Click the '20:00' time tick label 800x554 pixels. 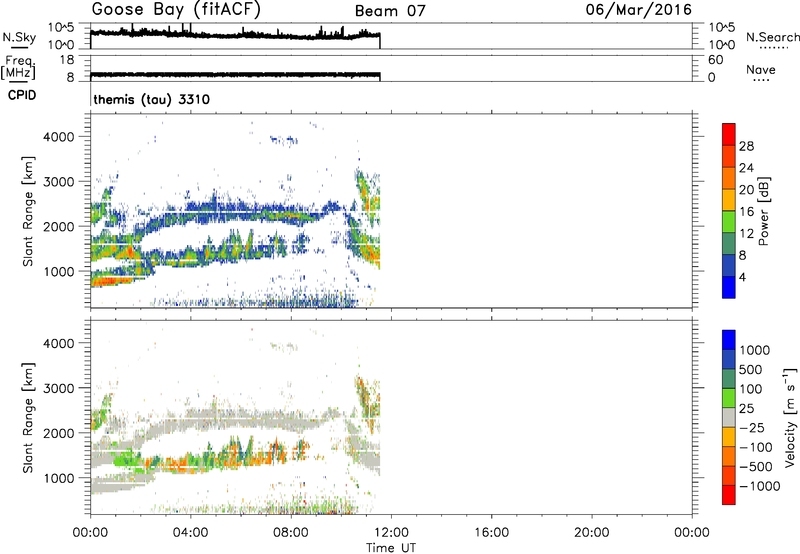coord(592,533)
